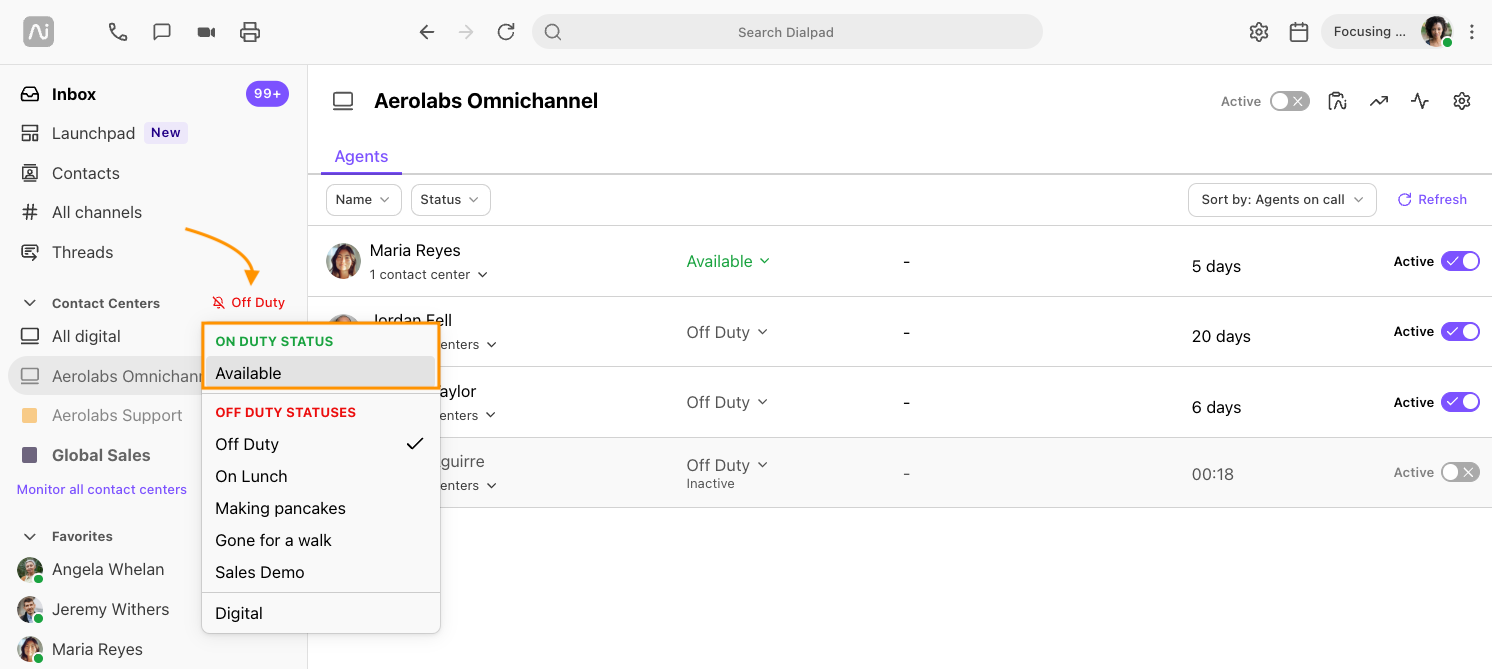This screenshot has height=669, width=1492.
Task: Click Maria Reyes avatar in agent list
Action: 343,261
